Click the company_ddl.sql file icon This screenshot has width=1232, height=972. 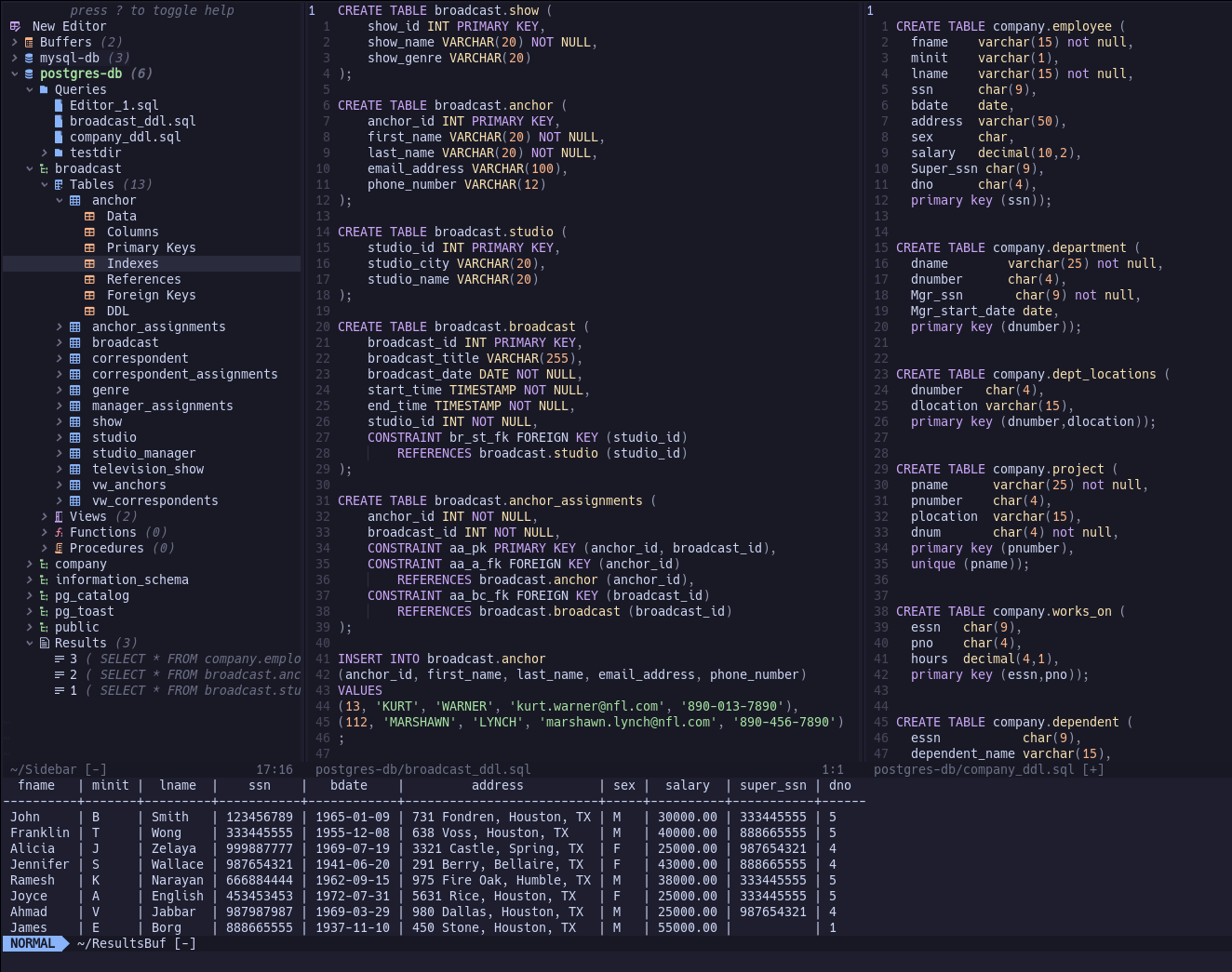[60, 137]
